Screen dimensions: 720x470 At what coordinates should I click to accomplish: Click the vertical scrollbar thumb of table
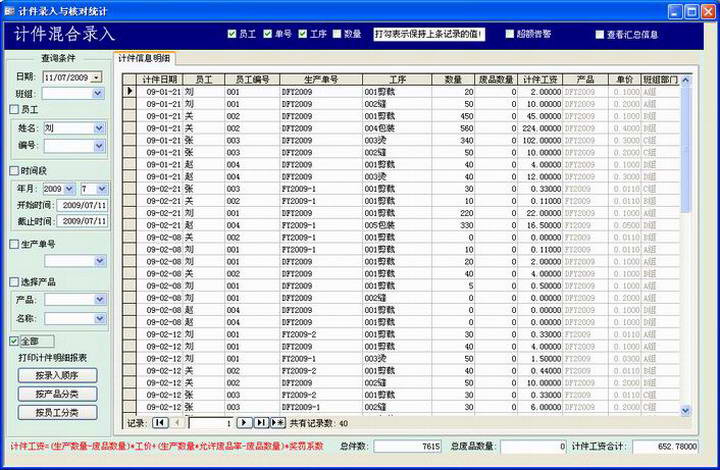tap(686, 149)
